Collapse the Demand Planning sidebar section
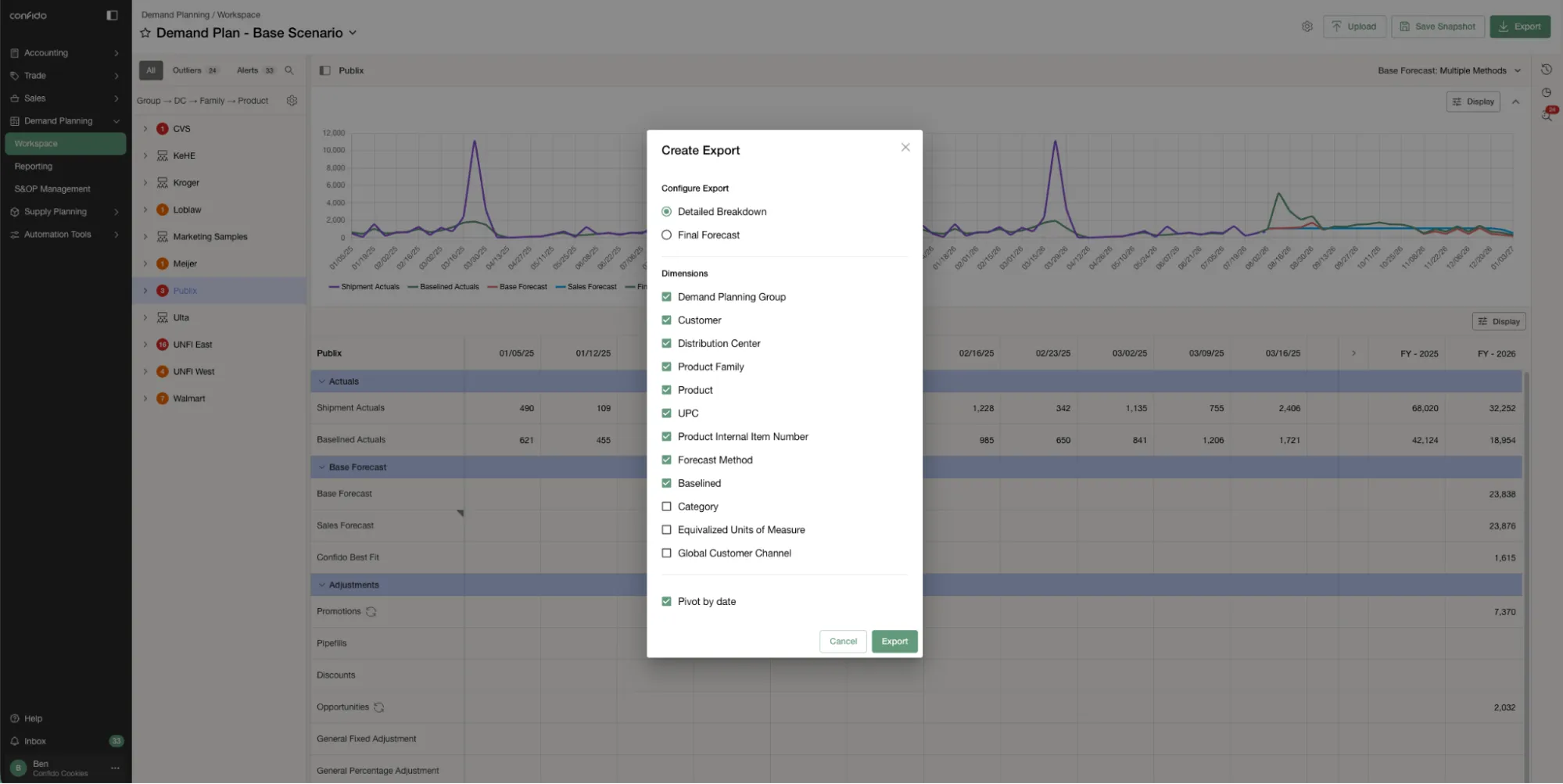Screen dimensions: 1563x784 tap(117, 121)
